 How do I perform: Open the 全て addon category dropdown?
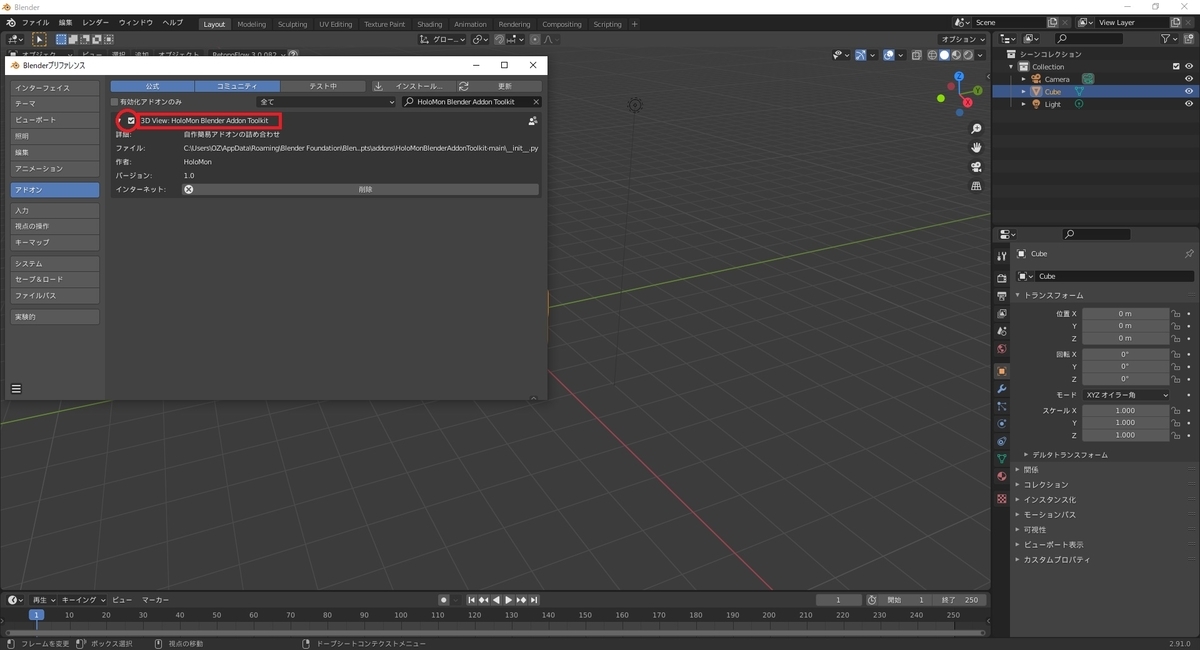tap(326, 102)
